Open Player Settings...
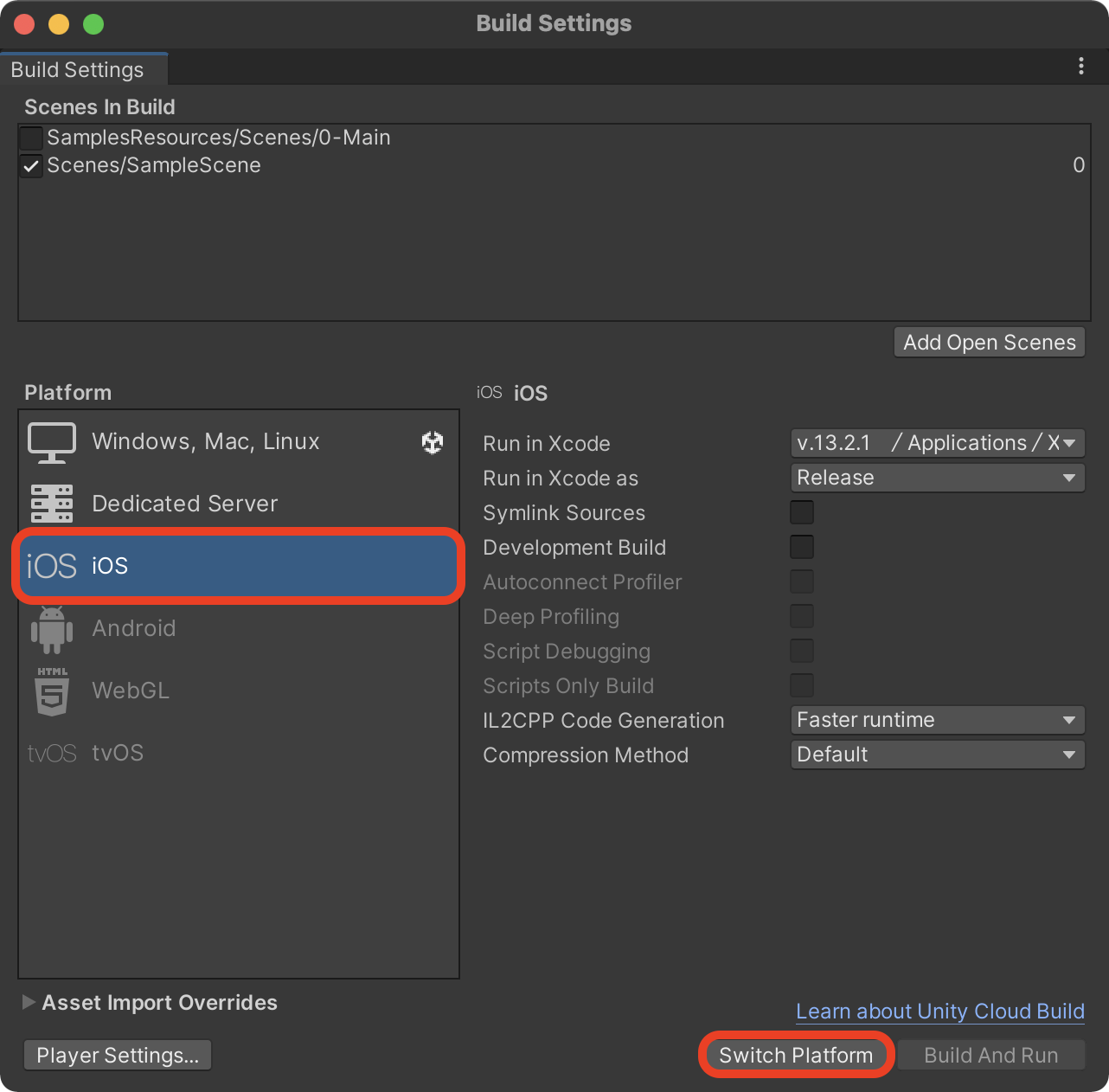Image resolution: width=1109 pixels, height=1092 pixels. coord(118,1055)
